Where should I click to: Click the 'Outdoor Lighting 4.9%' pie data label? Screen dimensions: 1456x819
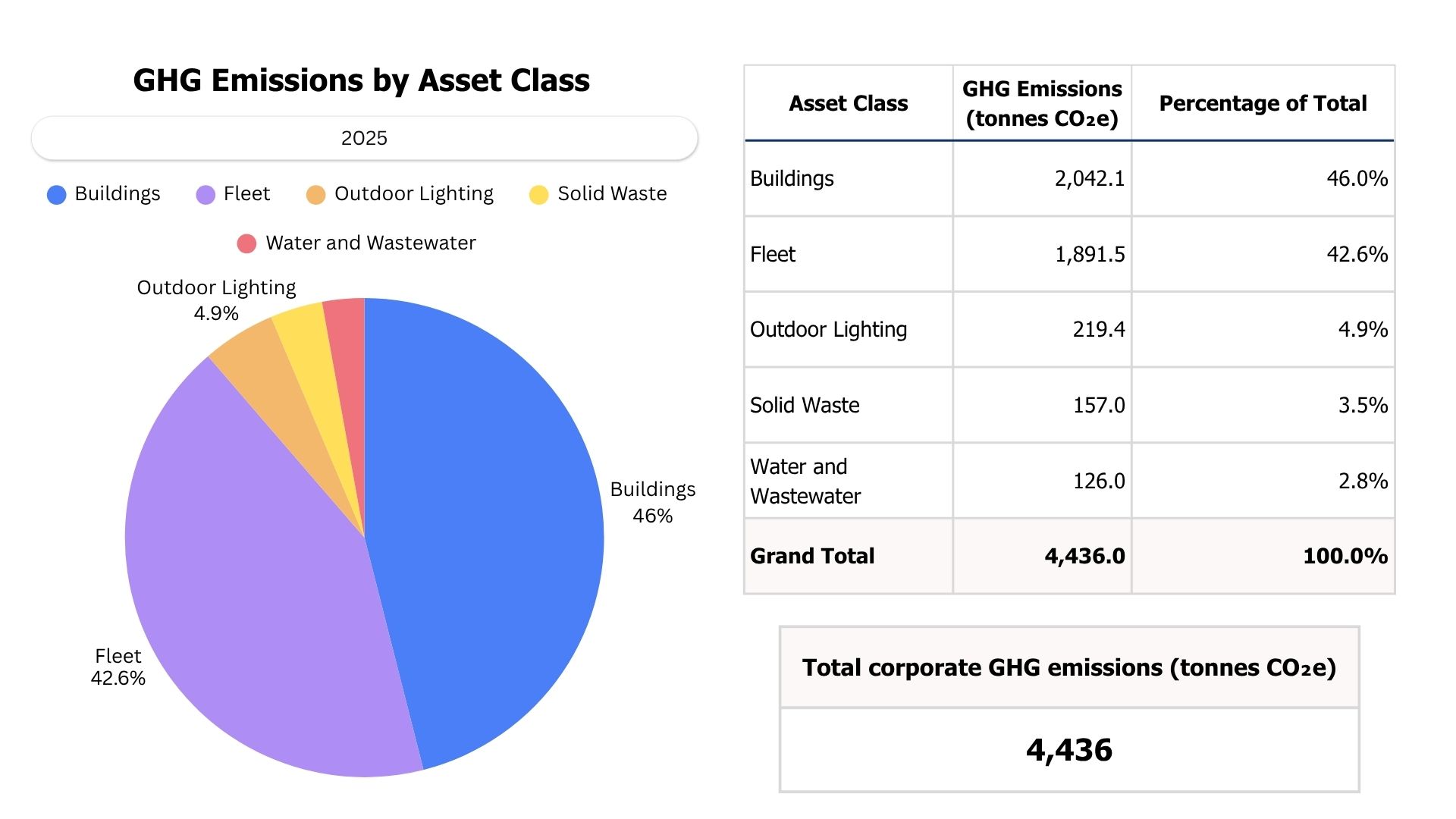coord(216,300)
